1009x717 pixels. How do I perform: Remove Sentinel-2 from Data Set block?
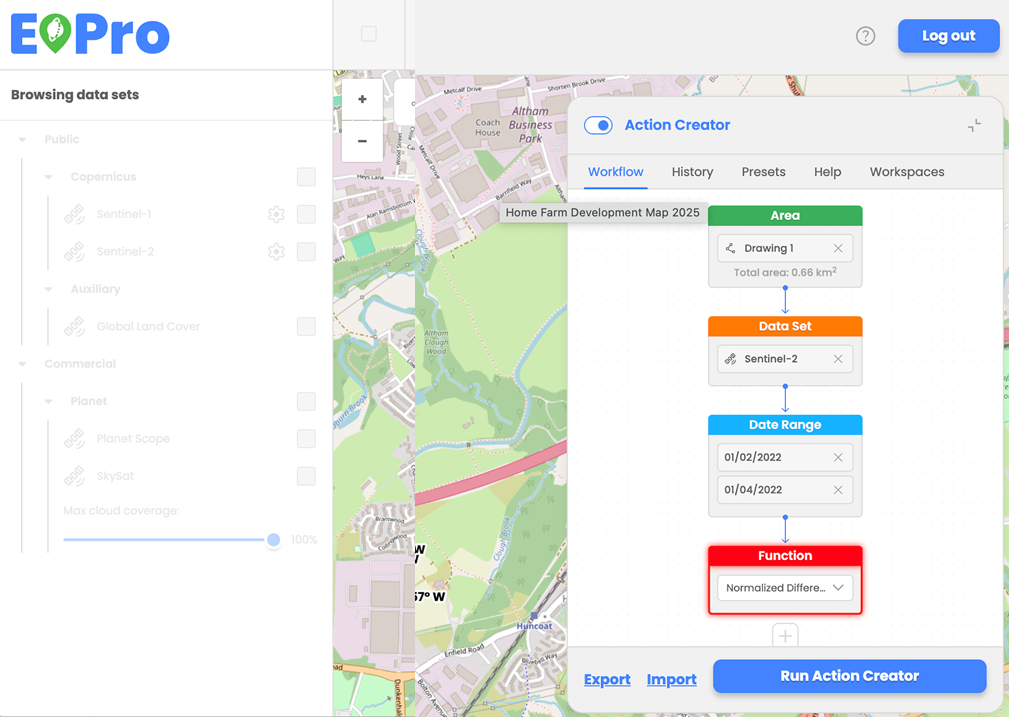click(838, 359)
